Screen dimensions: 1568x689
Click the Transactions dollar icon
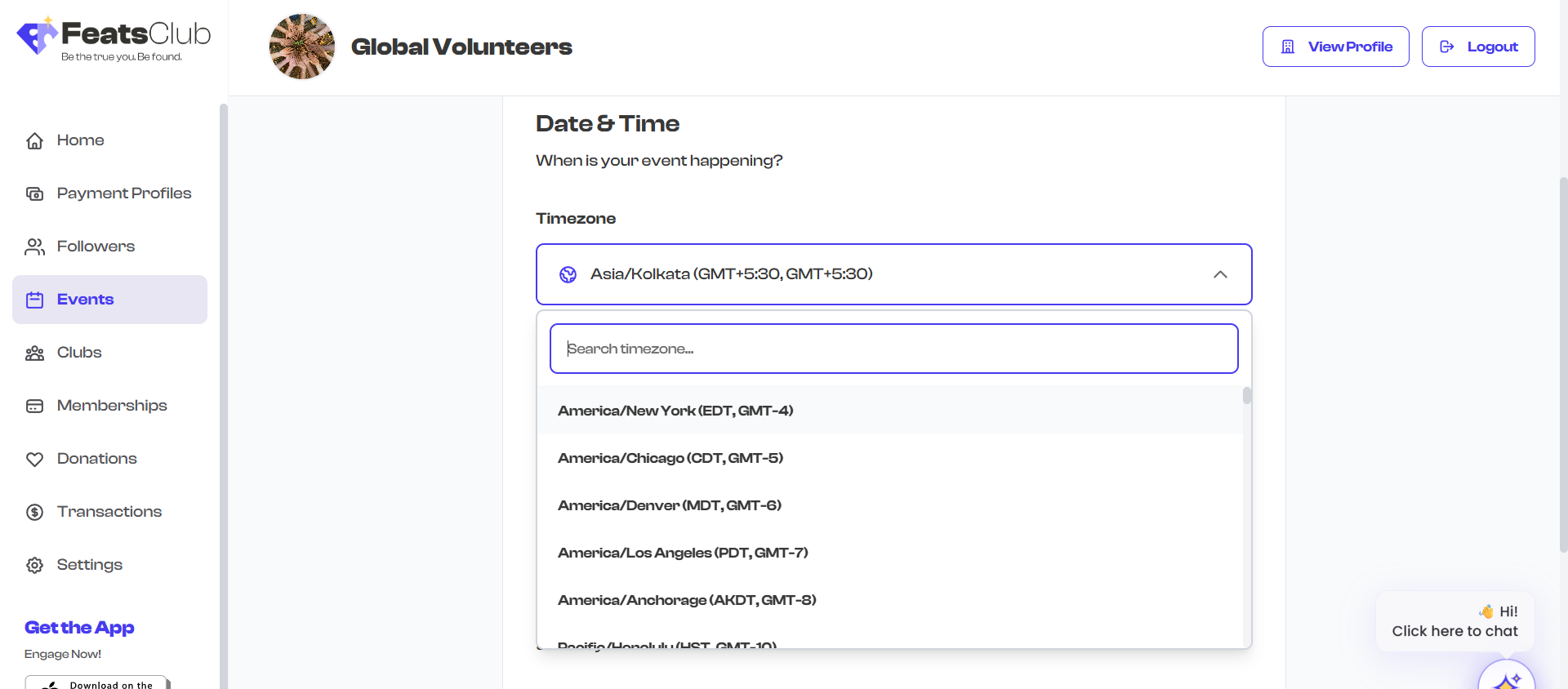[34, 512]
